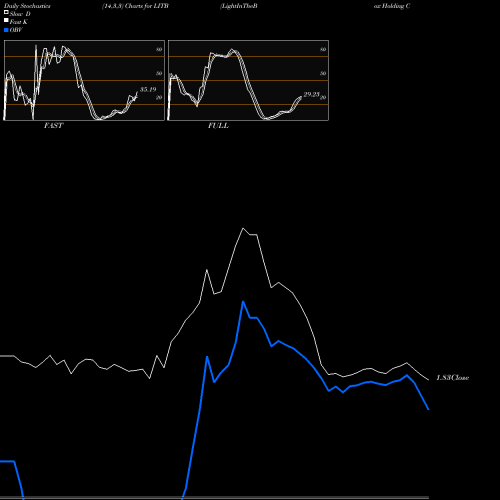This screenshot has height=500, width=500.
Task: Click the 20 level label in FAST chart
Action: tap(159, 97)
